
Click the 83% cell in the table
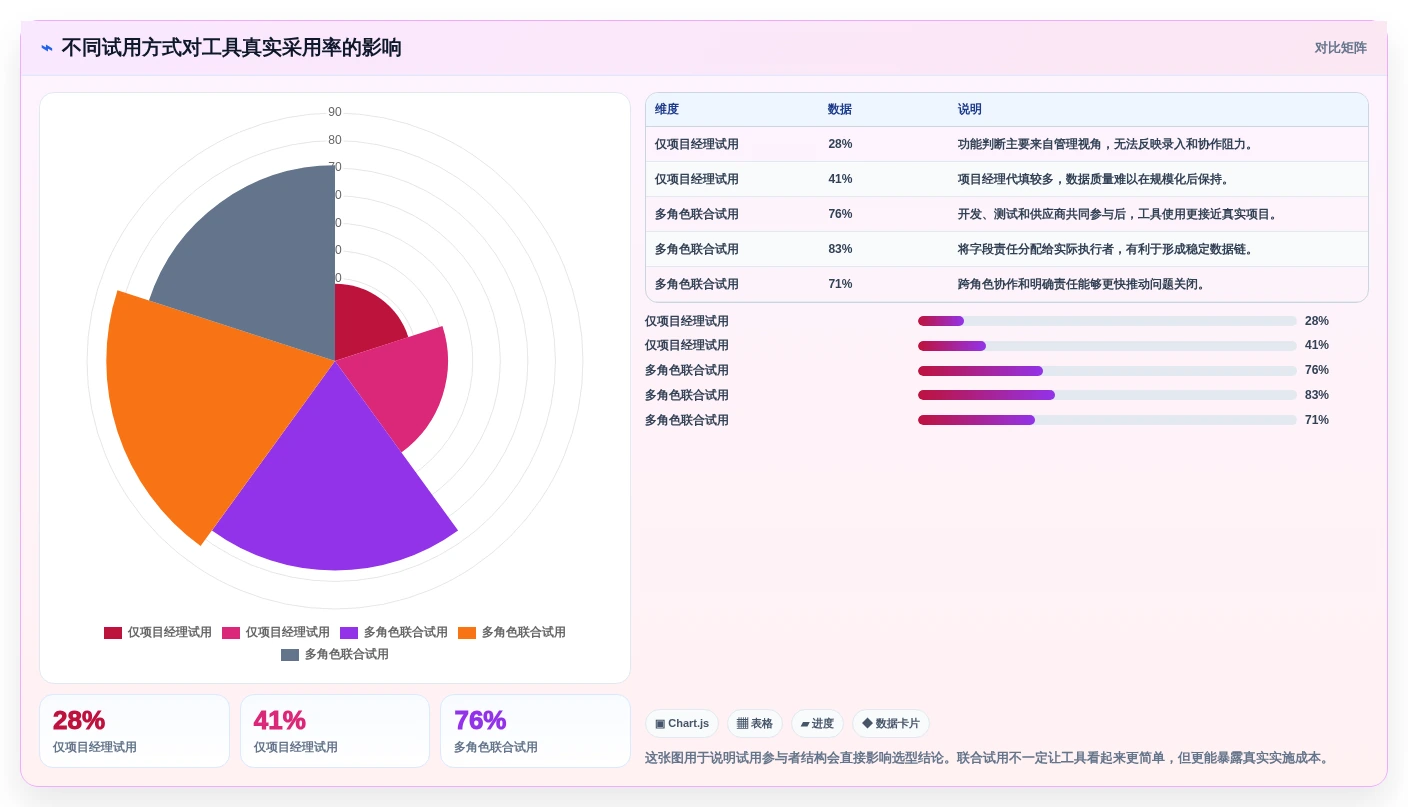tap(840, 249)
